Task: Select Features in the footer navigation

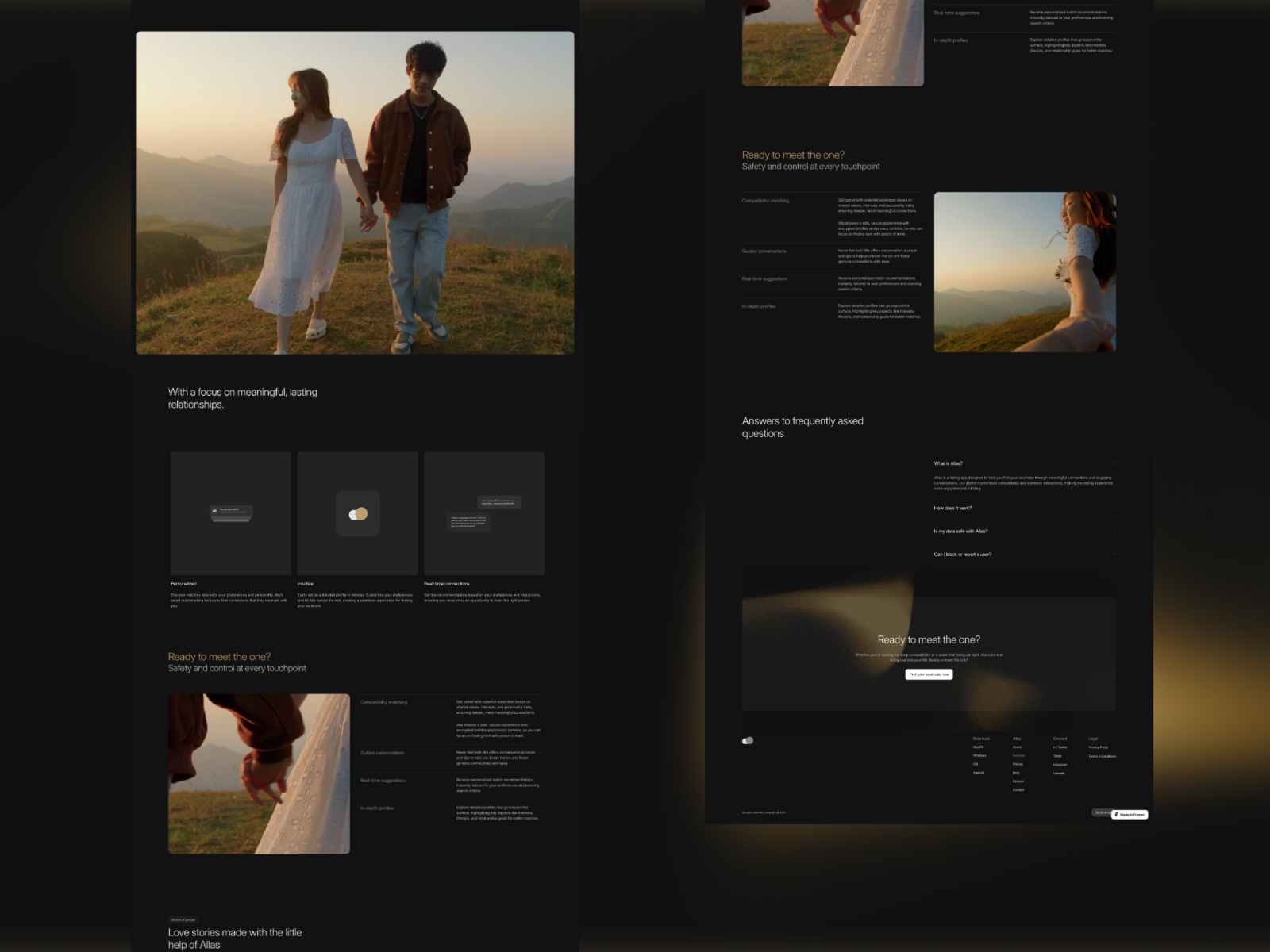Action: 1019,756
